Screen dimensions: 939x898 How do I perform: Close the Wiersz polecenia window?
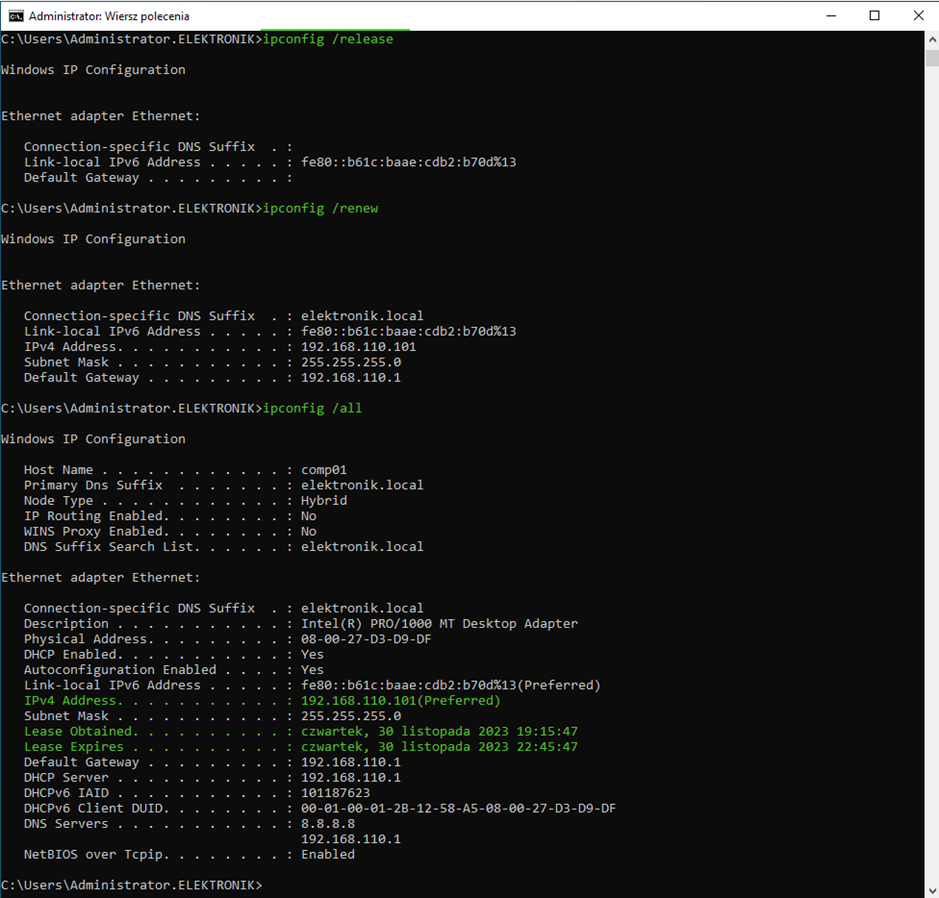pos(918,16)
